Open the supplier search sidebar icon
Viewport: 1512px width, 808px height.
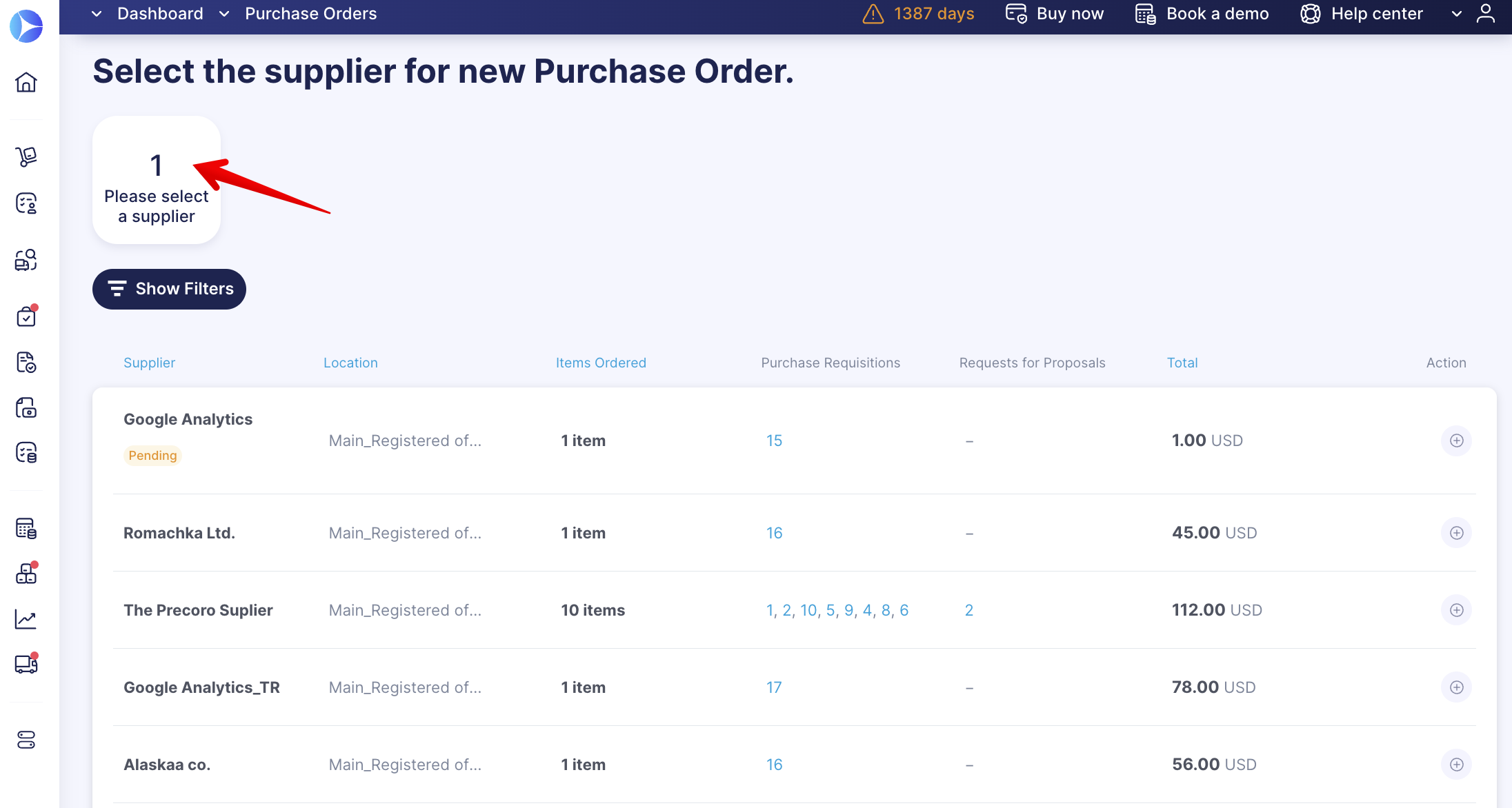click(26, 260)
